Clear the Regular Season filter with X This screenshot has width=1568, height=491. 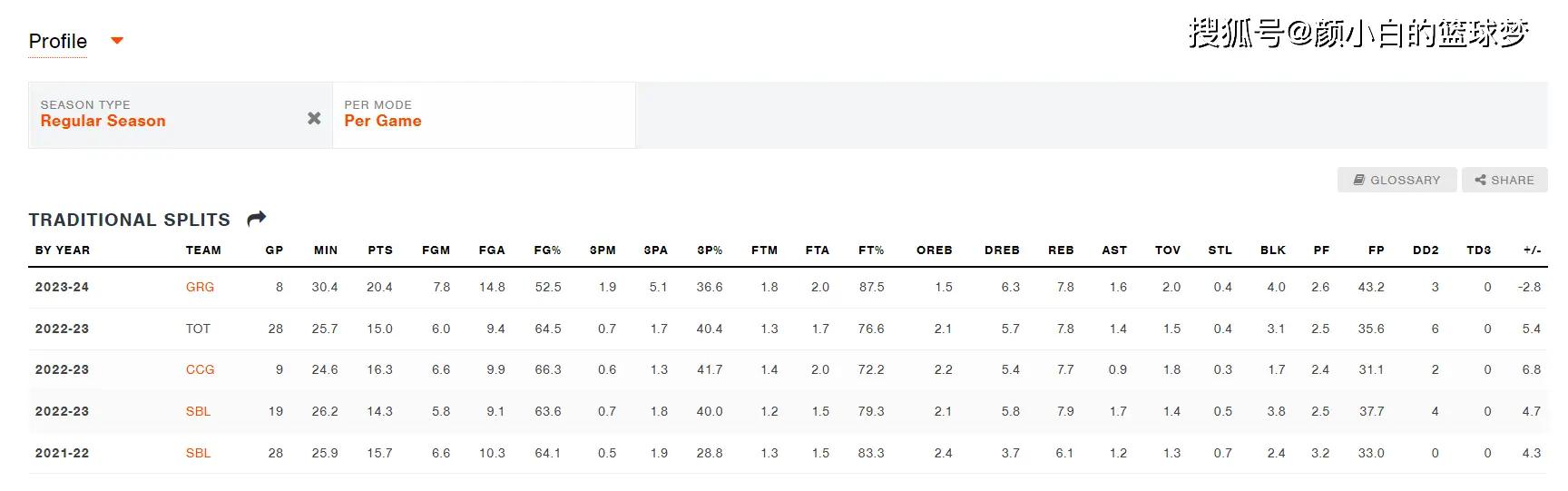314,118
